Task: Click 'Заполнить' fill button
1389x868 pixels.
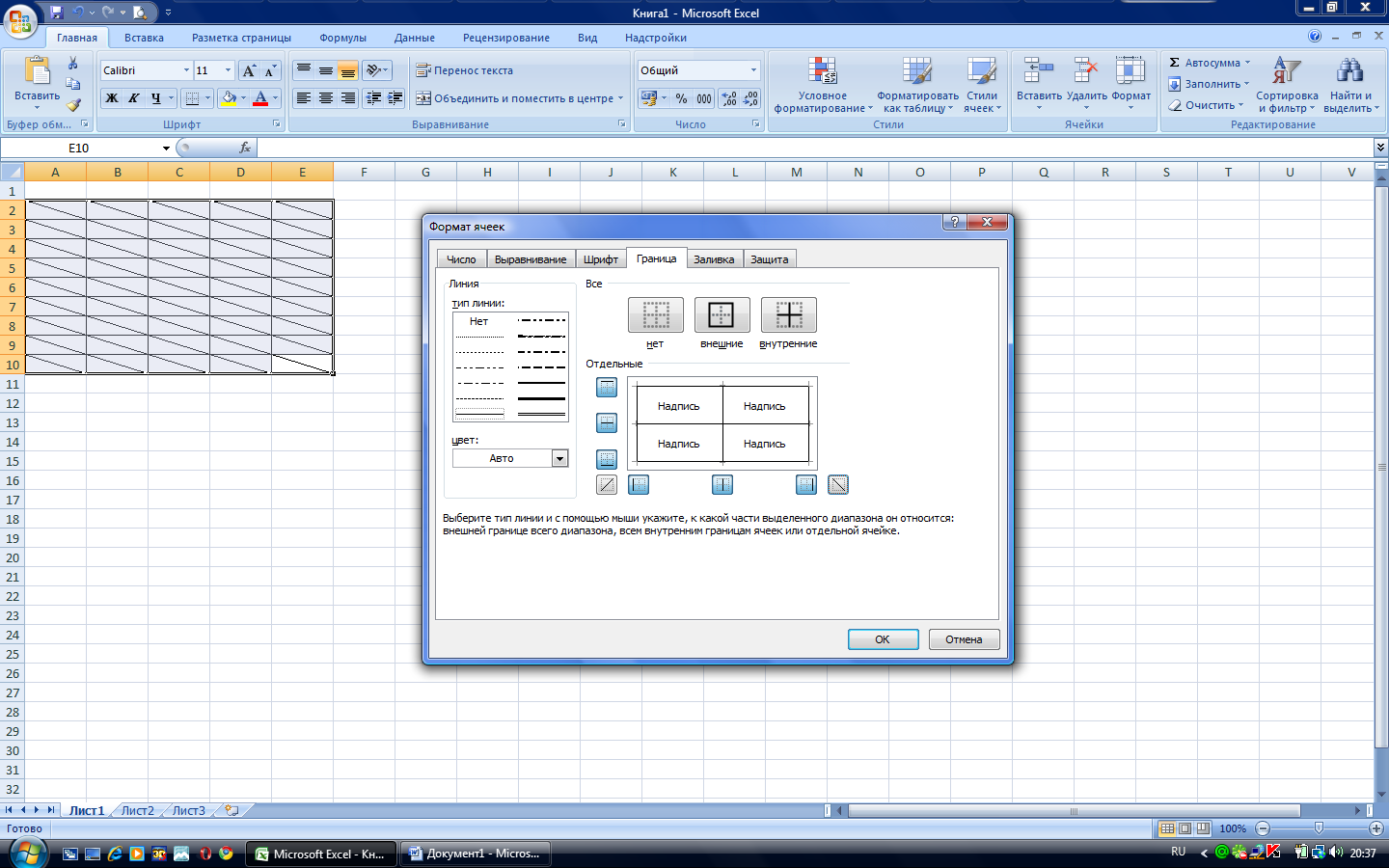Action: tap(1209, 84)
